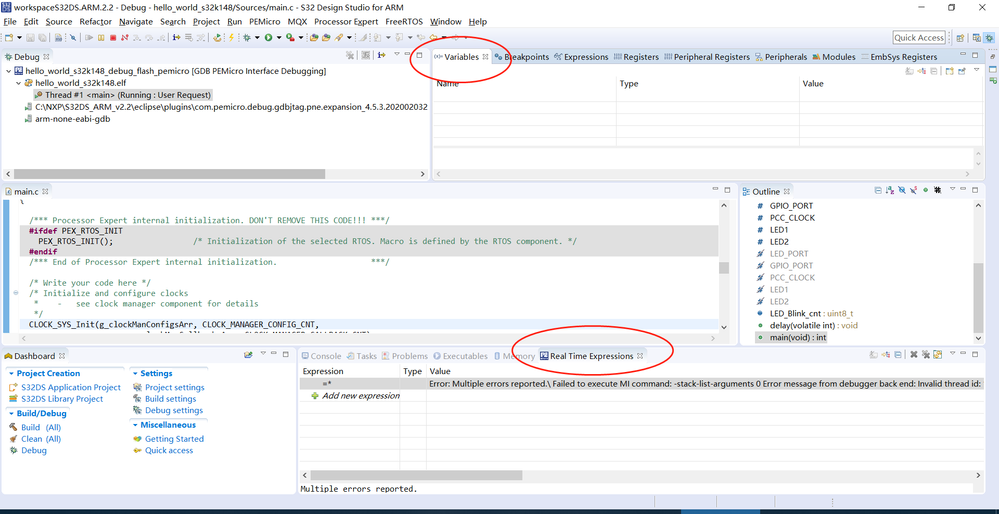
Task: Open the Processor Expert menu
Action: (x=346, y=22)
